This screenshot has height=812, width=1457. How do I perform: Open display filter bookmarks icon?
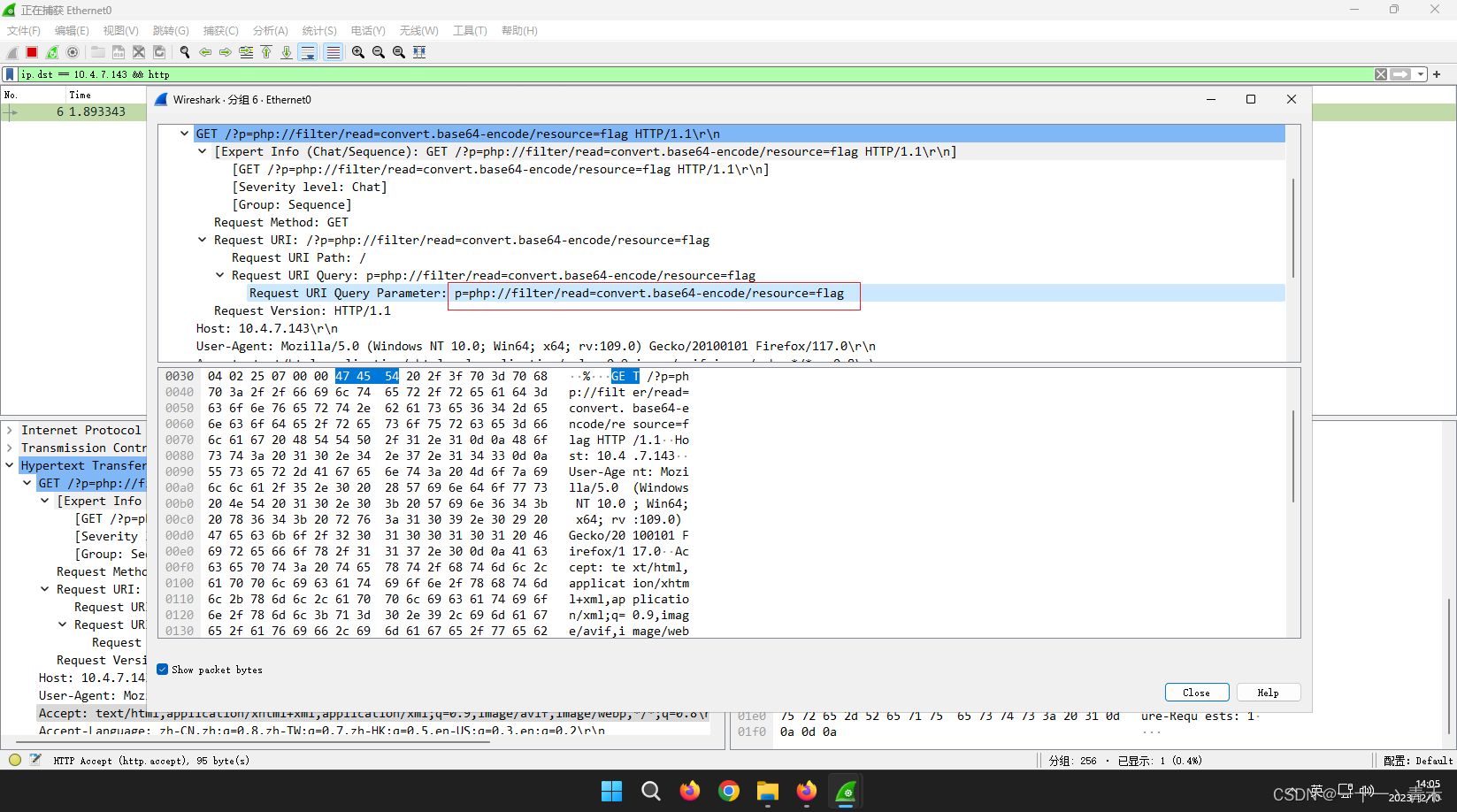(10, 74)
